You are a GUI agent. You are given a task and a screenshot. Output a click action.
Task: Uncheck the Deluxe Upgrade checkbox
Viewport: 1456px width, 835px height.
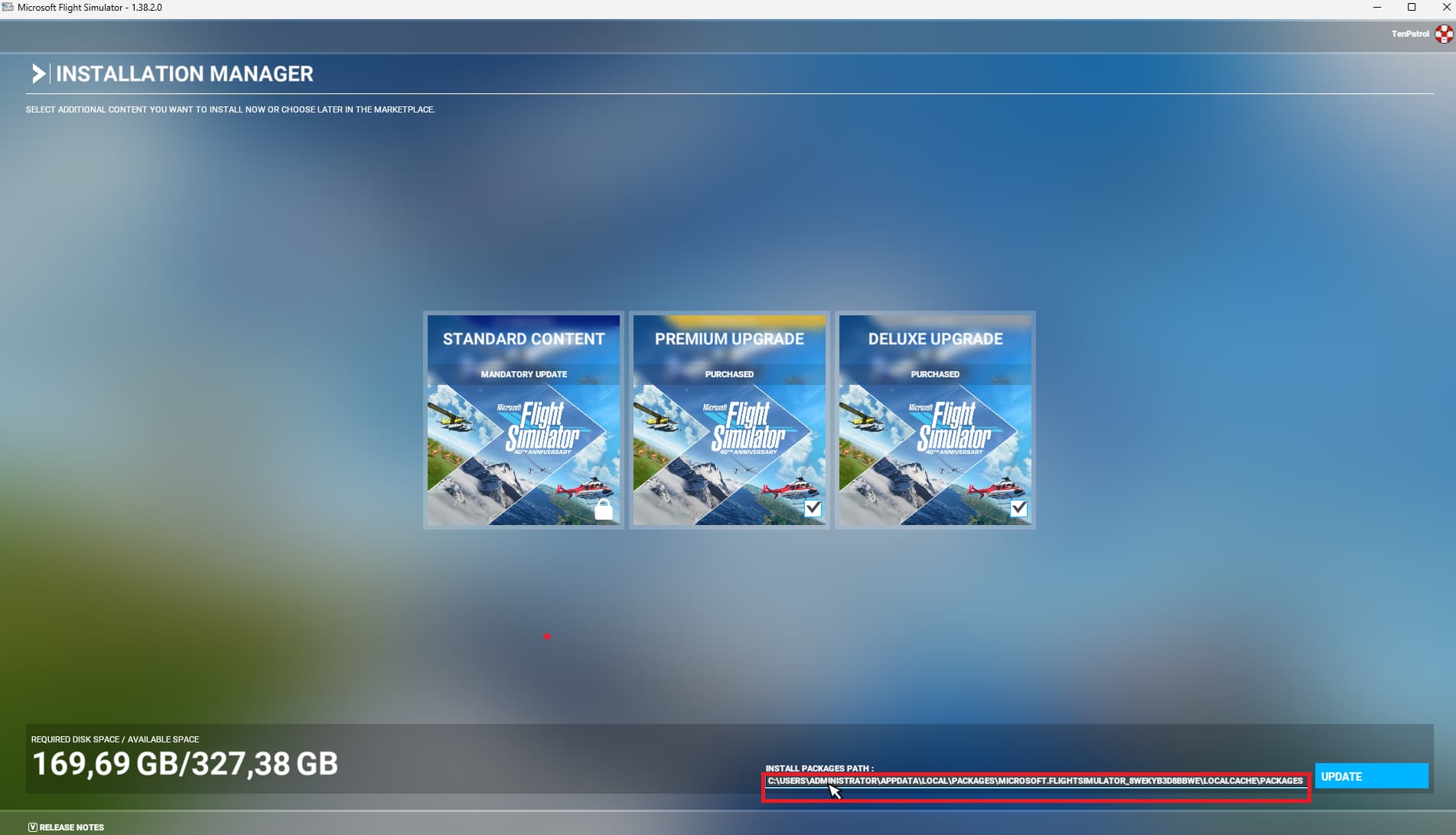click(x=1018, y=508)
